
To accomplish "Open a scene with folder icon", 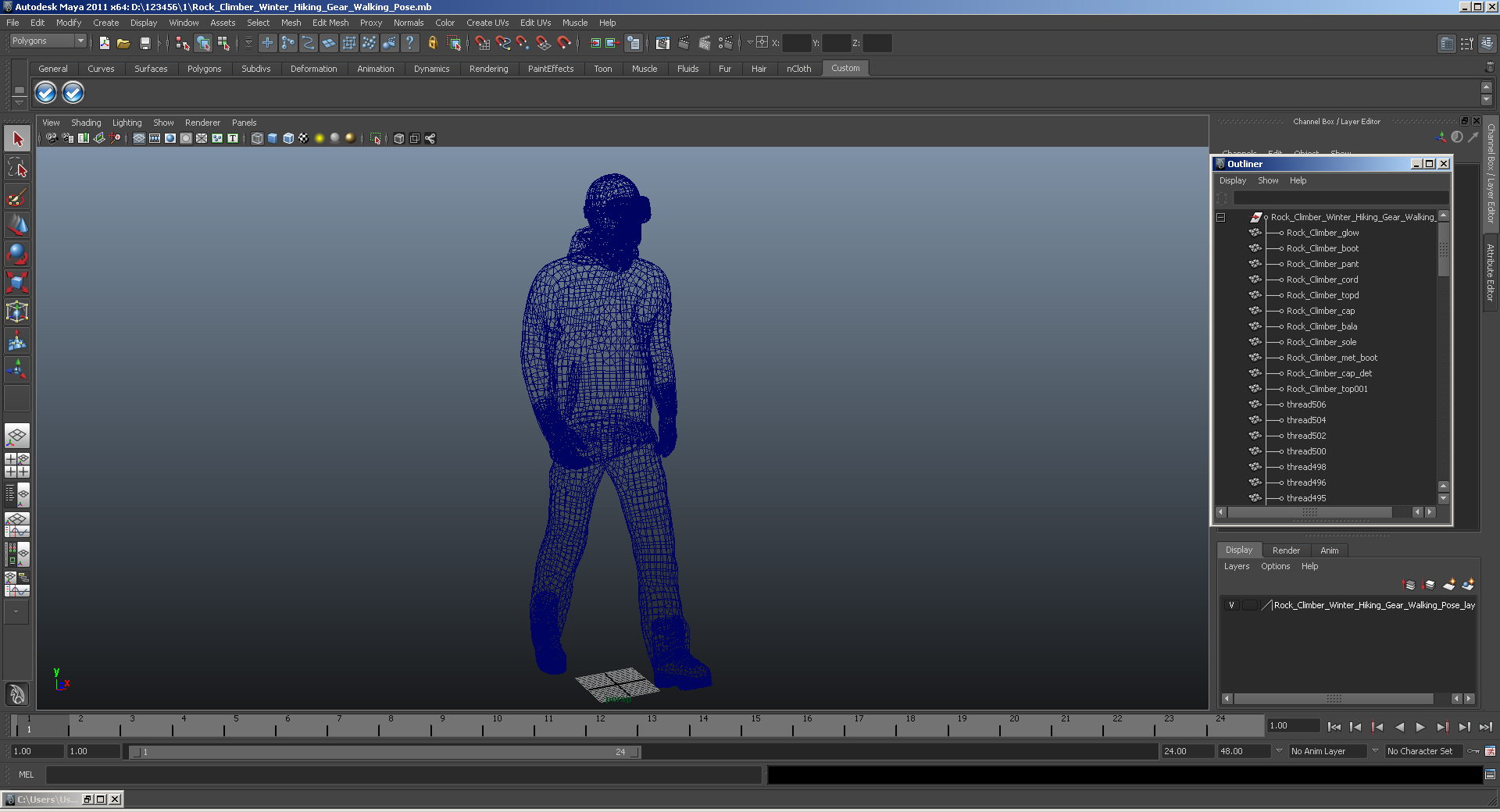I will 123,43.
